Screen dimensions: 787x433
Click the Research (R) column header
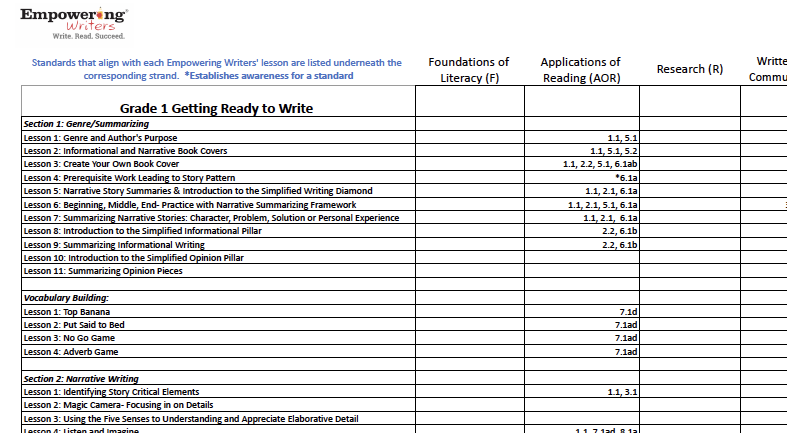click(689, 69)
